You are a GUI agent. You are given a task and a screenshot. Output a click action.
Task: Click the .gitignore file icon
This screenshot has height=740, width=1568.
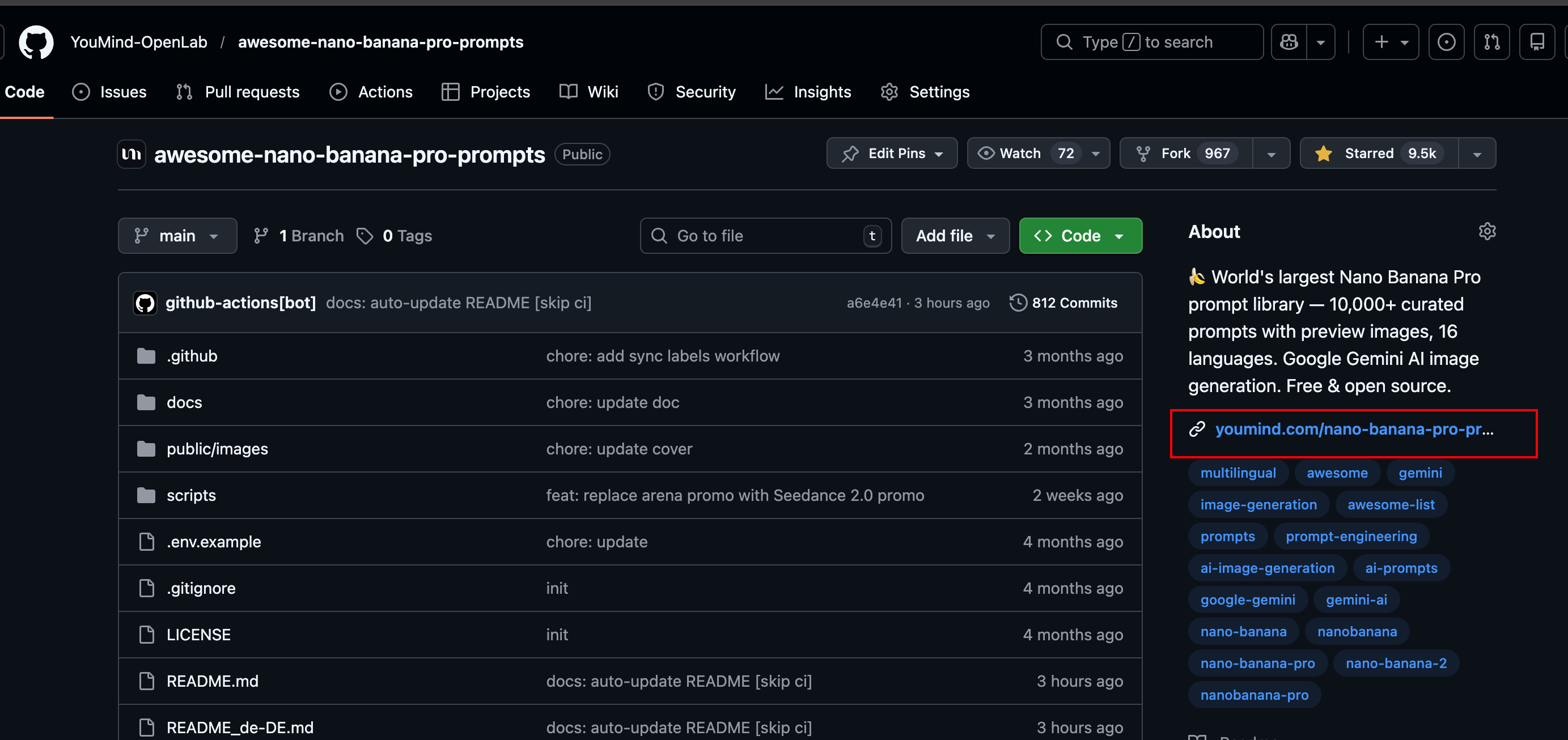(147, 588)
